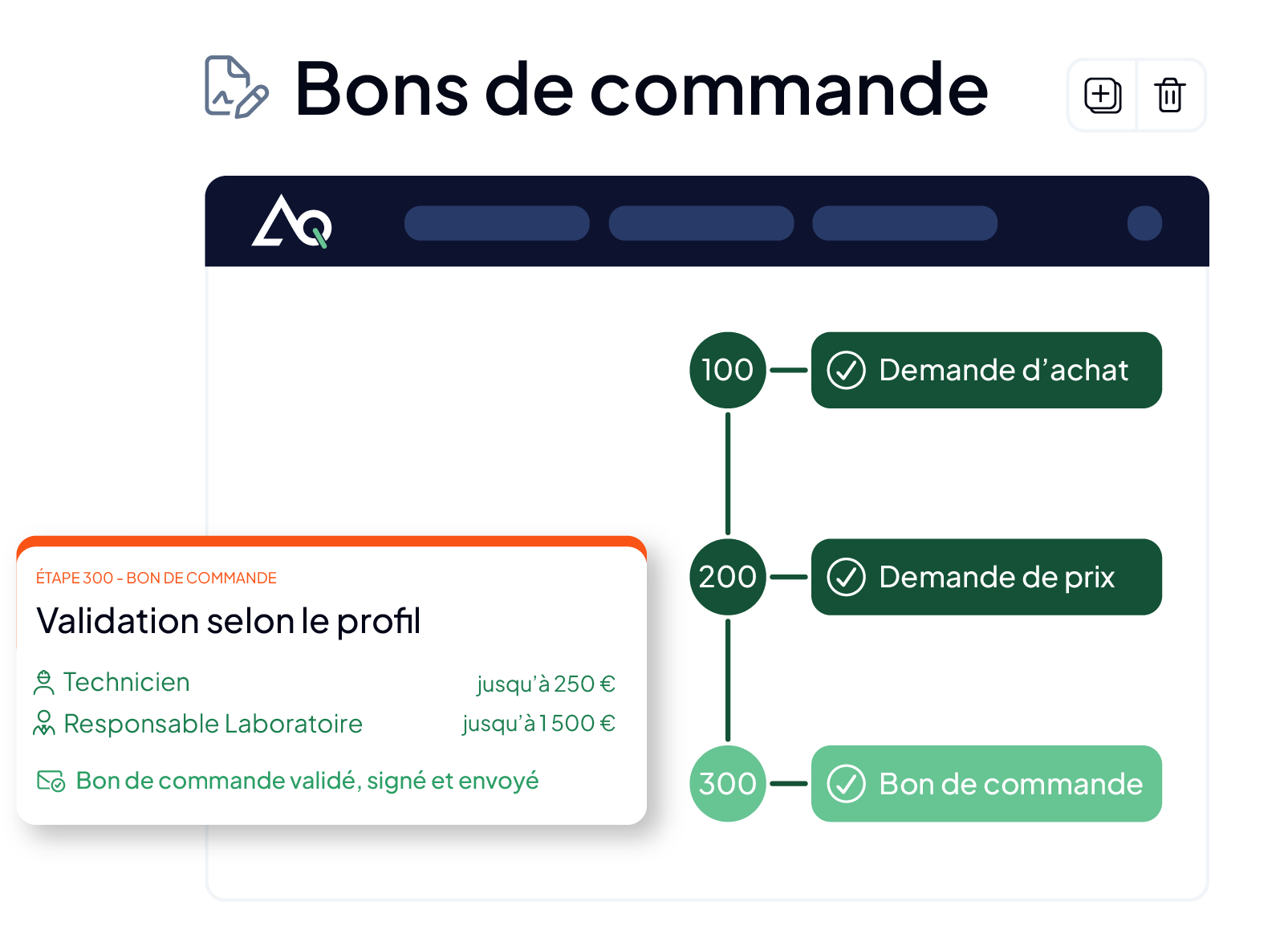Click the triangle Q logo in navbar

click(292, 221)
